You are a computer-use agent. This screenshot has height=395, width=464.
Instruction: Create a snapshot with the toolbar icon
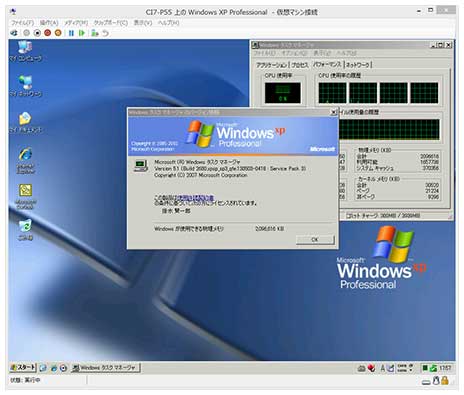(95, 33)
